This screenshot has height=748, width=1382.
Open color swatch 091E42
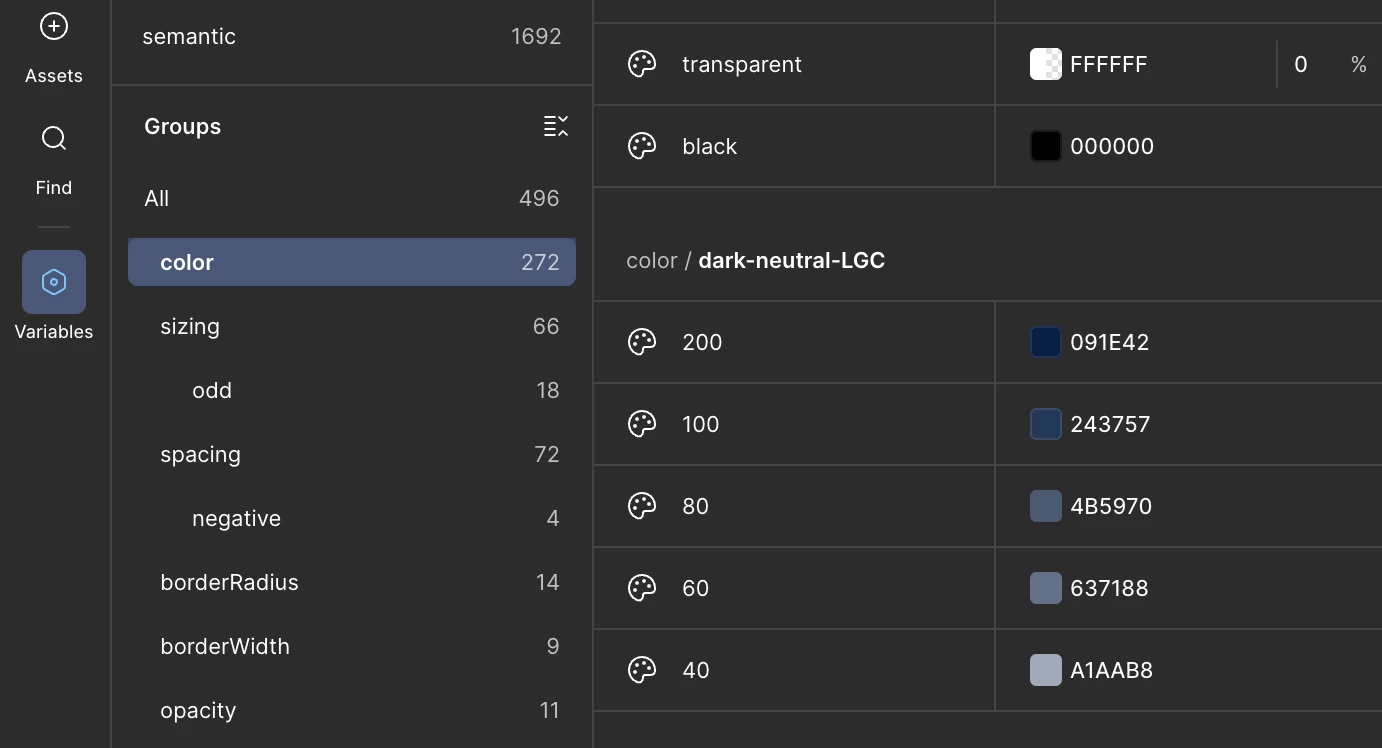[x=1046, y=342]
